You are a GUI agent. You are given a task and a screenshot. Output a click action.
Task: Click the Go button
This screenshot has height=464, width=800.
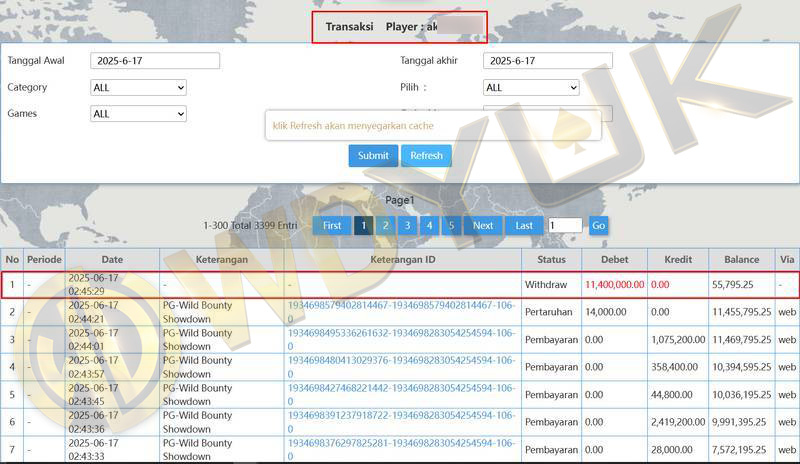tap(598, 226)
